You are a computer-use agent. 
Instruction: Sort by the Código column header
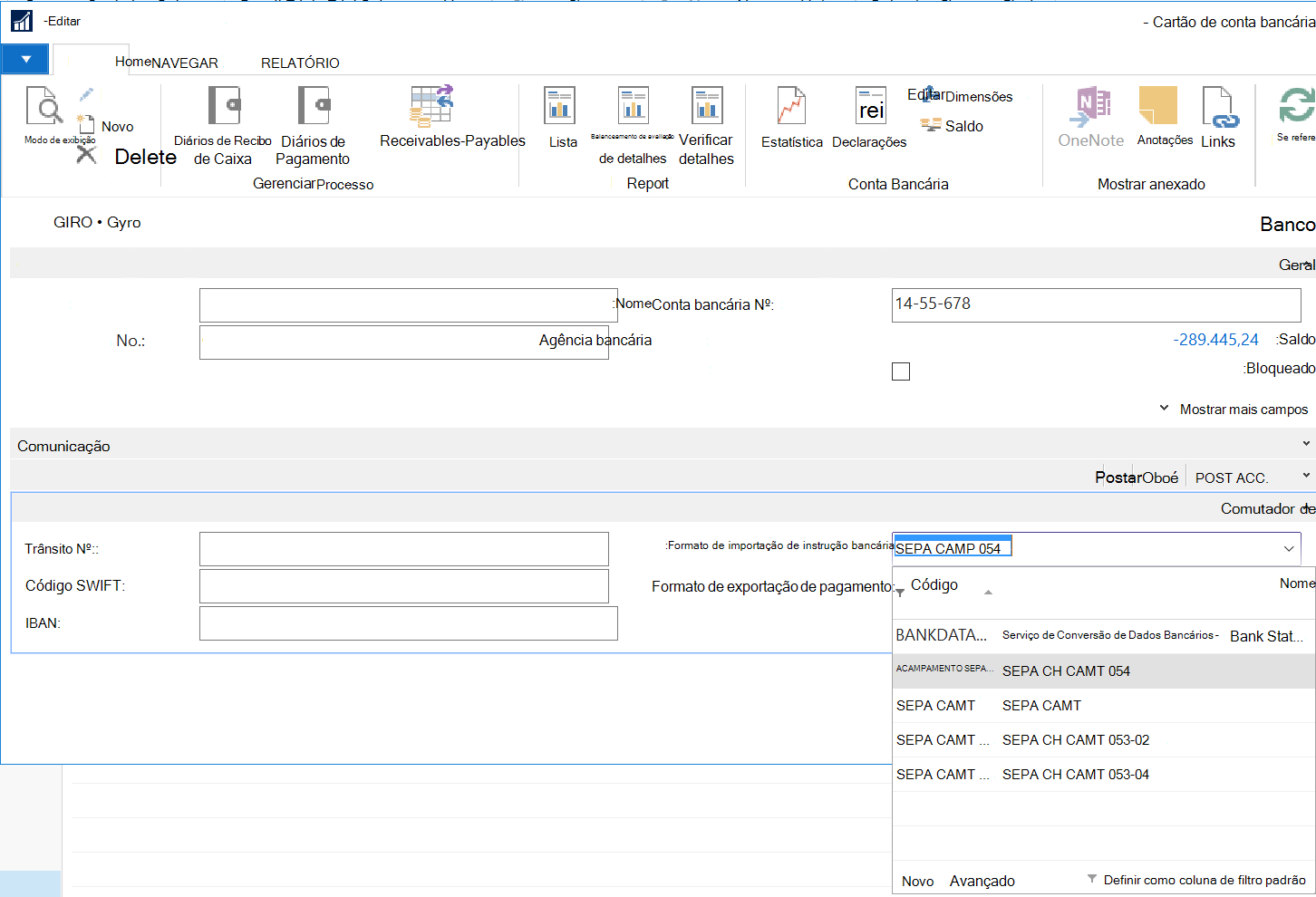pyautogui.click(x=934, y=585)
